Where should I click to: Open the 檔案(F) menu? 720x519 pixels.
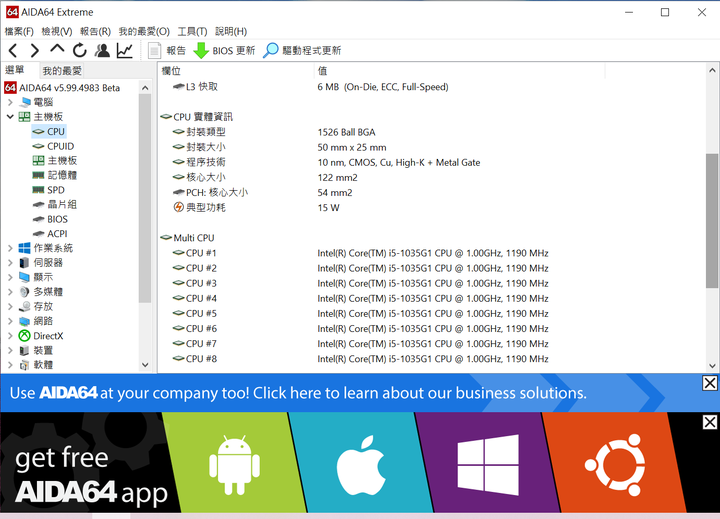coord(19,31)
